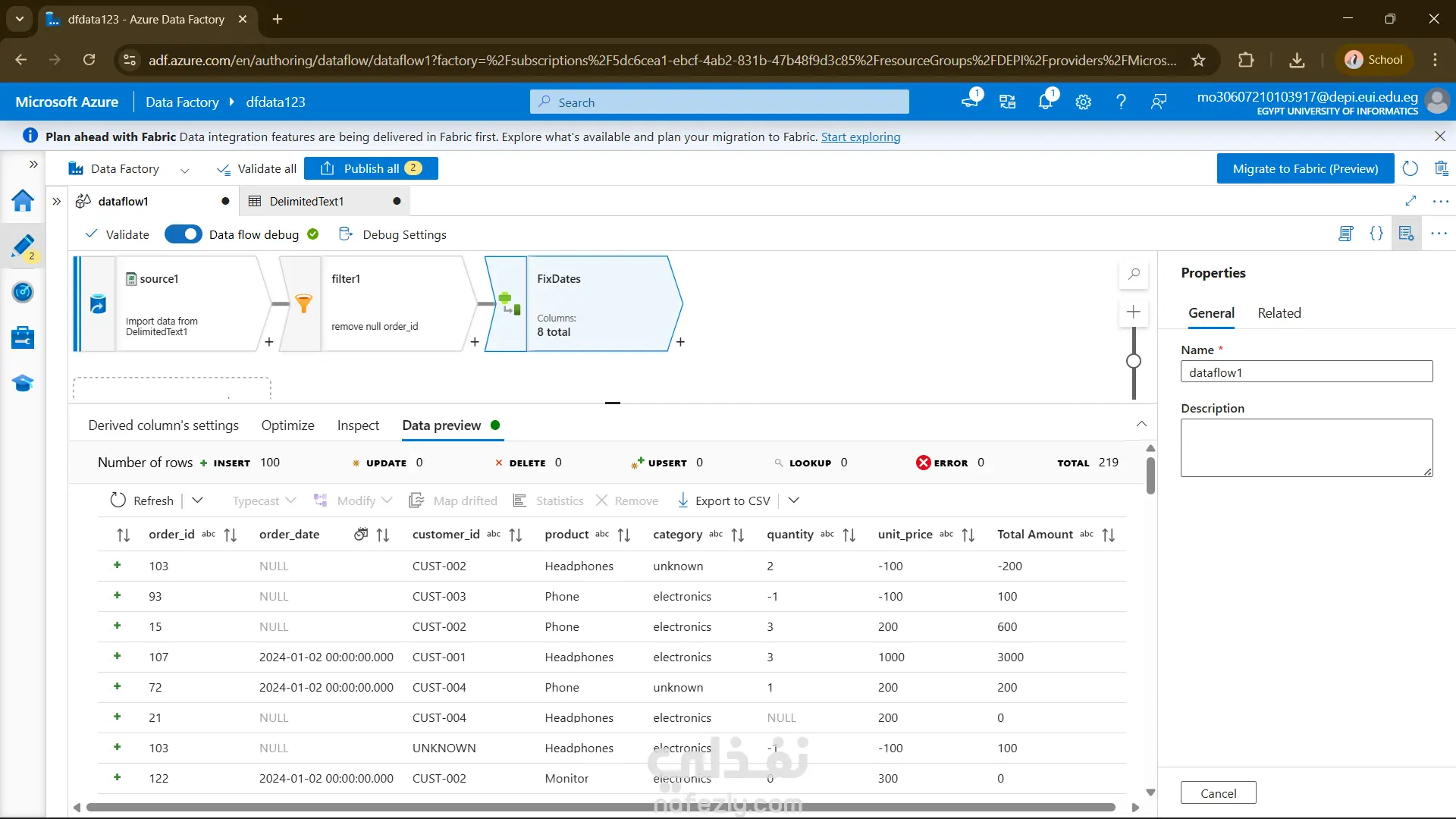
Task: Add transformation after source1 plus sign
Action: pos(269,342)
